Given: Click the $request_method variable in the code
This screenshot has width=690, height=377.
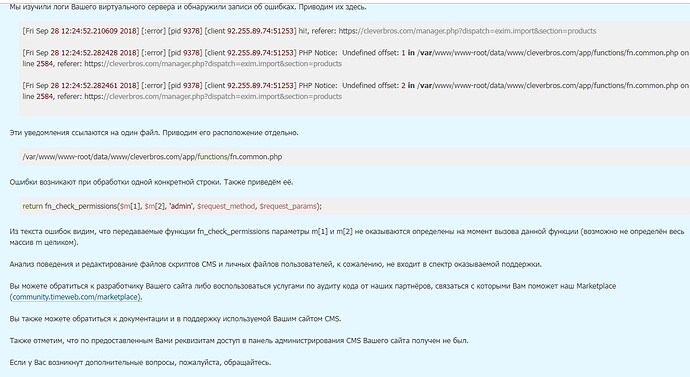Looking at the screenshot, I should pyautogui.click(x=226, y=206).
